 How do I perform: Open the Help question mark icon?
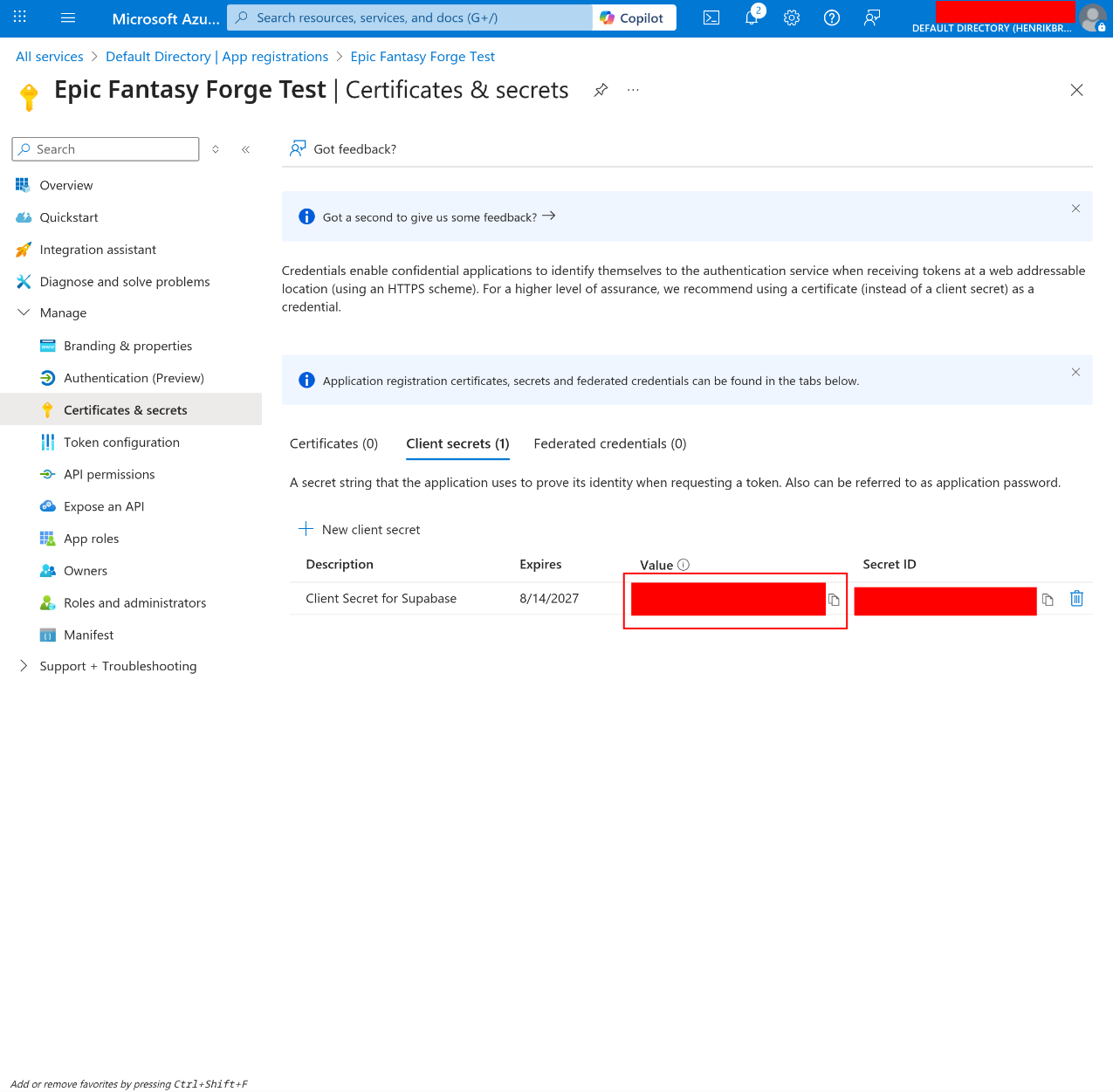(x=831, y=17)
